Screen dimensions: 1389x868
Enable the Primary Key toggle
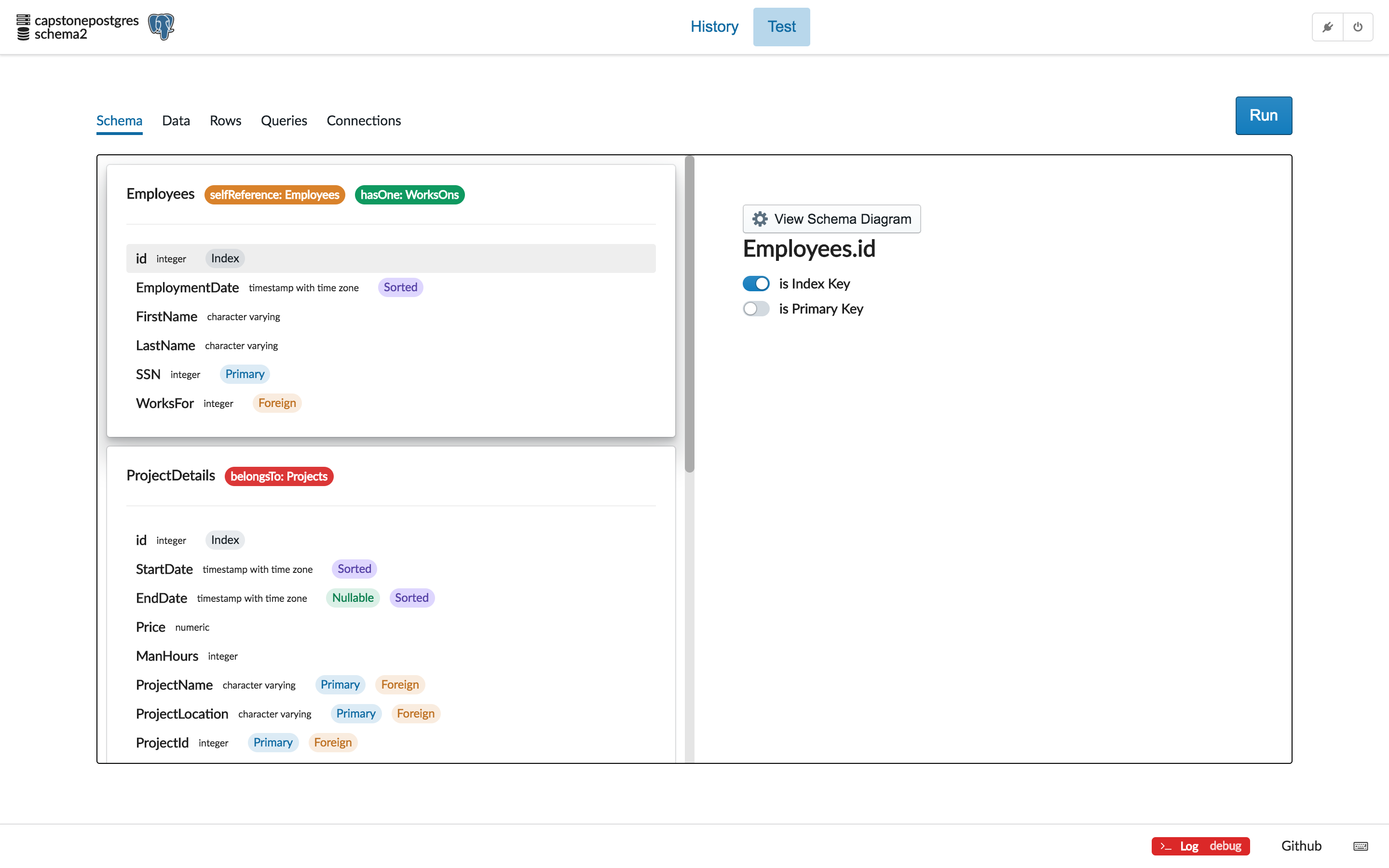tap(755, 309)
